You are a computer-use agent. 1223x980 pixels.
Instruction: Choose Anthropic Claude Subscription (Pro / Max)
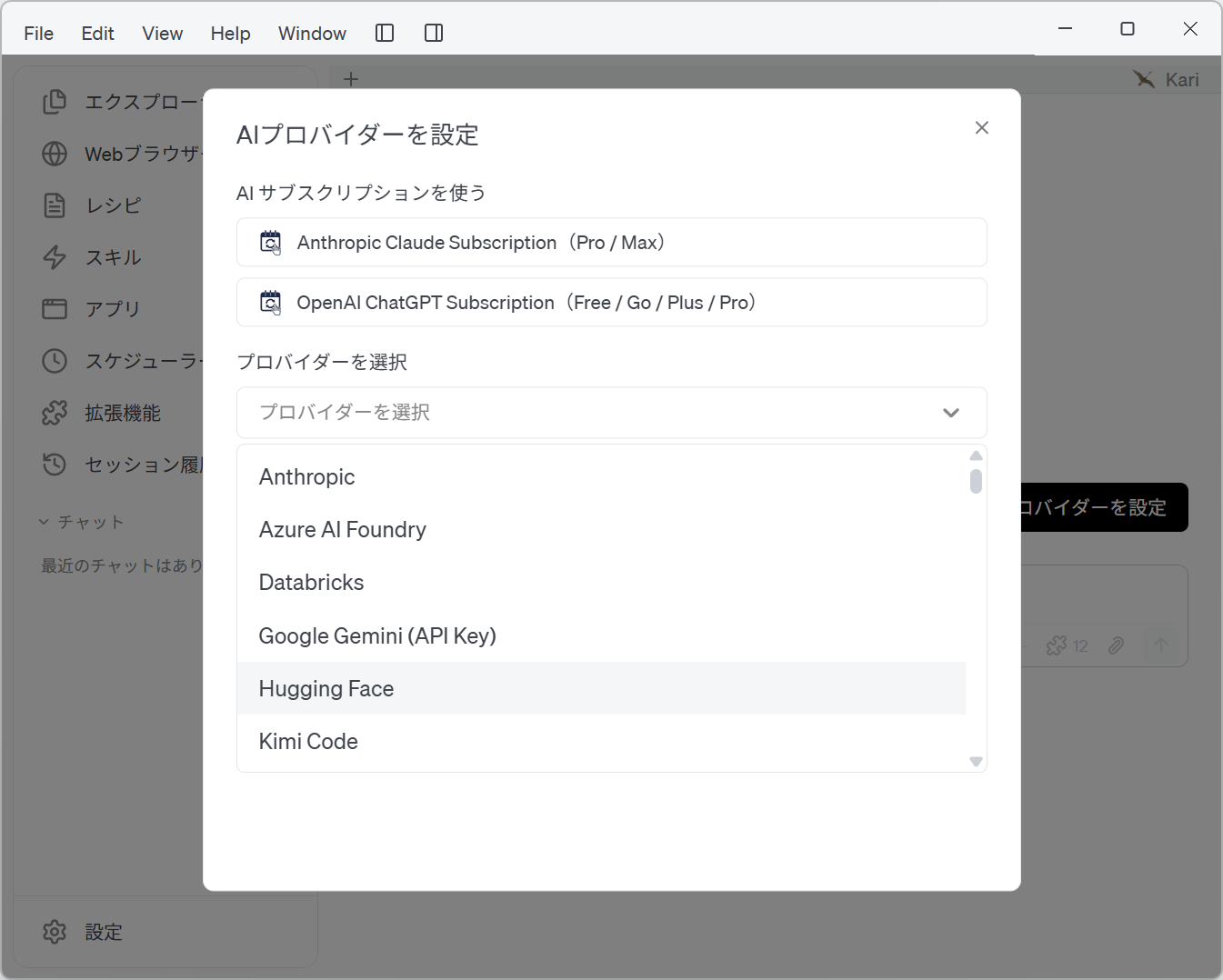tap(611, 242)
